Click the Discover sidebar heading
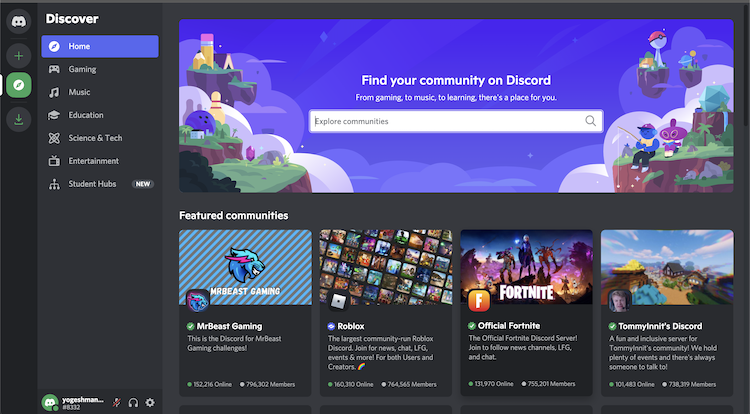 click(x=72, y=19)
